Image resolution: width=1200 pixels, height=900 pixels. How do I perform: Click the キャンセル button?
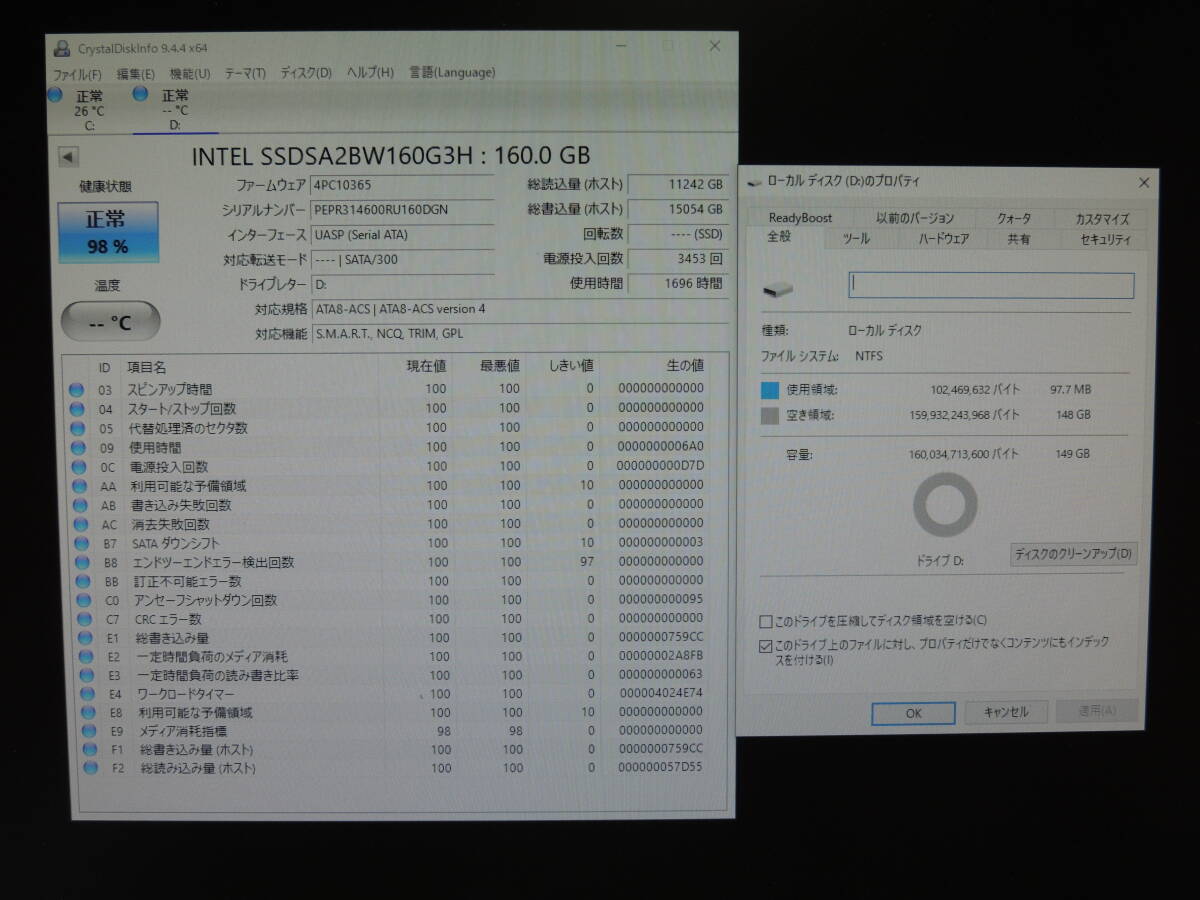(1006, 712)
